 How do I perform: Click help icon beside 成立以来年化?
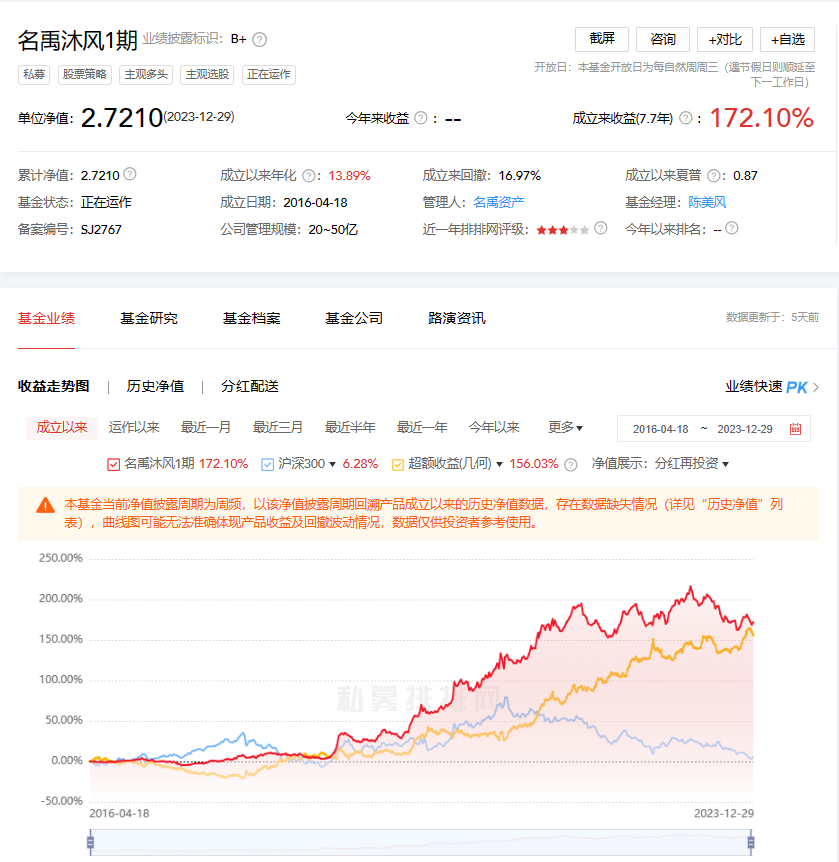(x=309, y=176)
